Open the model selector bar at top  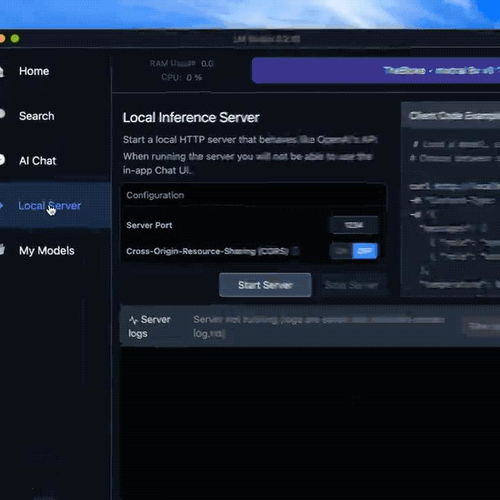[x=376, y=70]
